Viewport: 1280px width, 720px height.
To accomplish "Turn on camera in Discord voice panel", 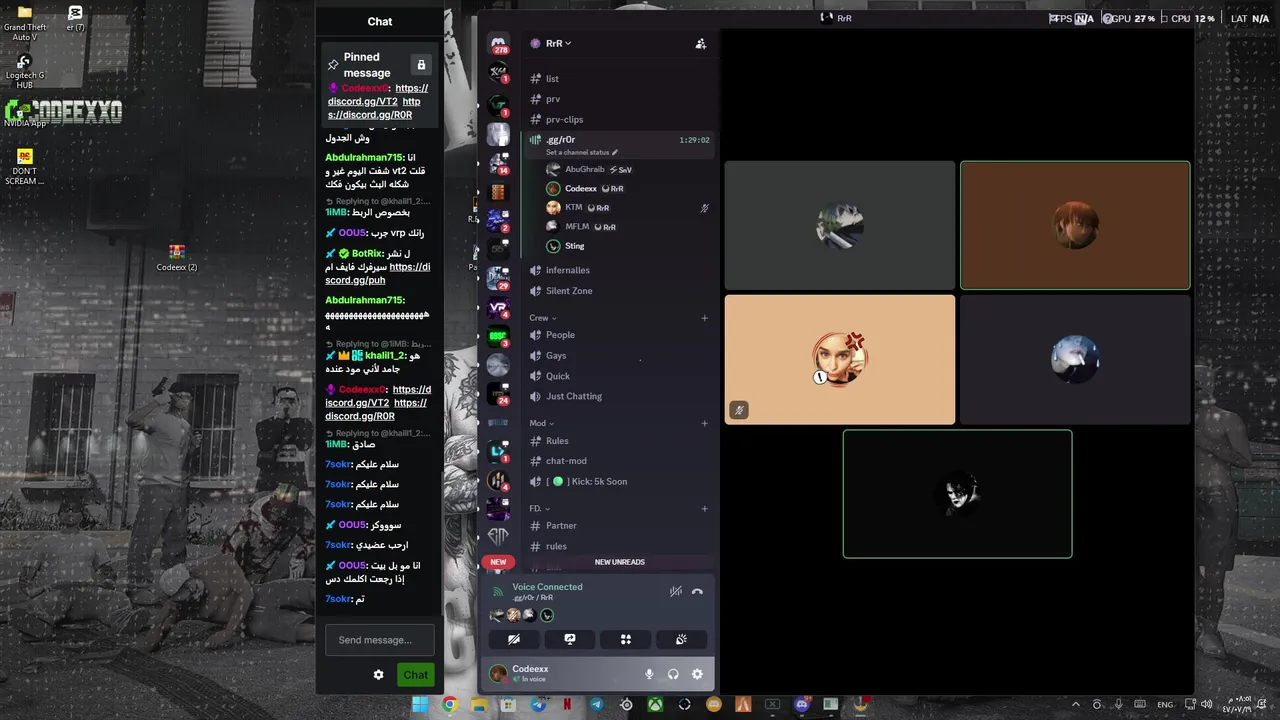I will pos(514,639).
